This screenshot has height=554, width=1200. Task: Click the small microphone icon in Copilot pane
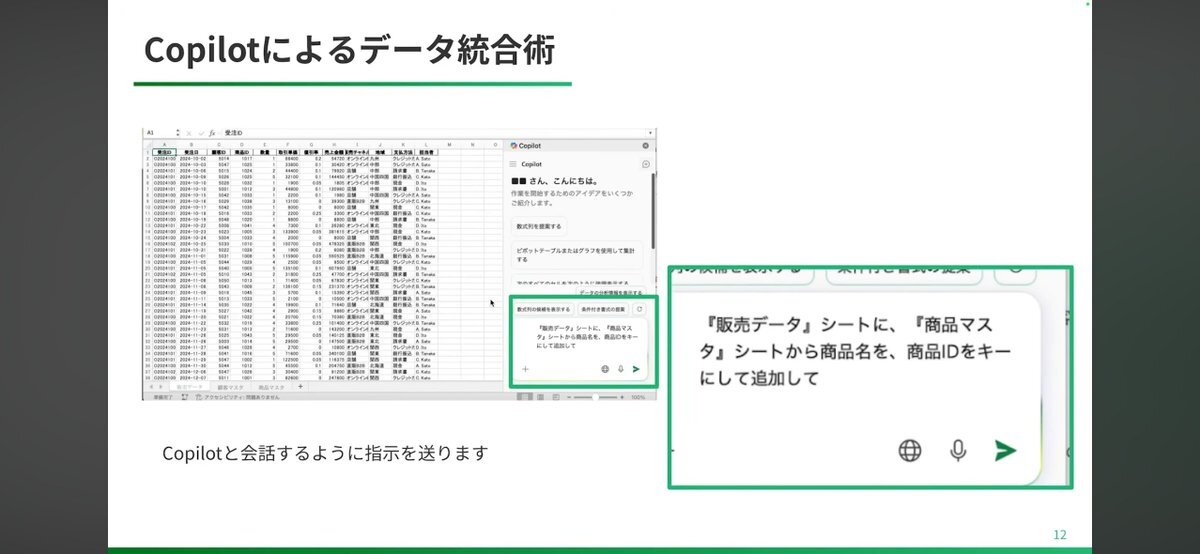click(620, 369)
